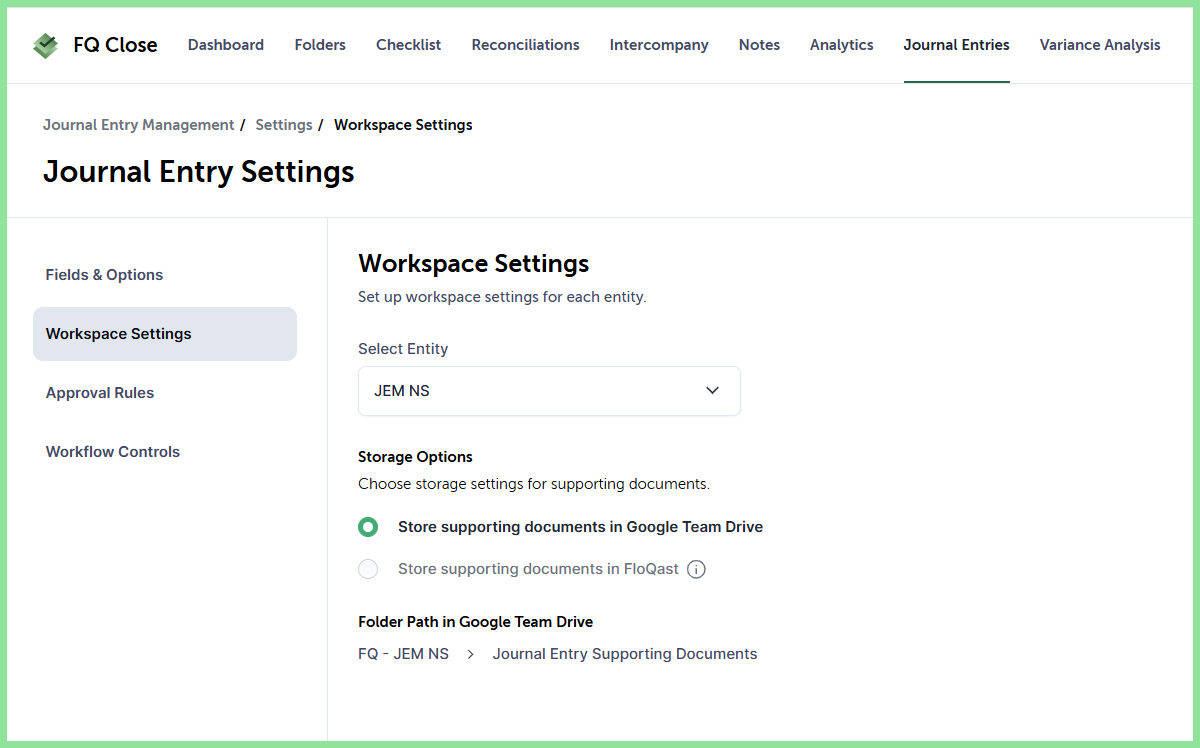Open Workflow Controls in the sidebar
This screenshot has height=748, width=1200.
(x=165, y=452)
